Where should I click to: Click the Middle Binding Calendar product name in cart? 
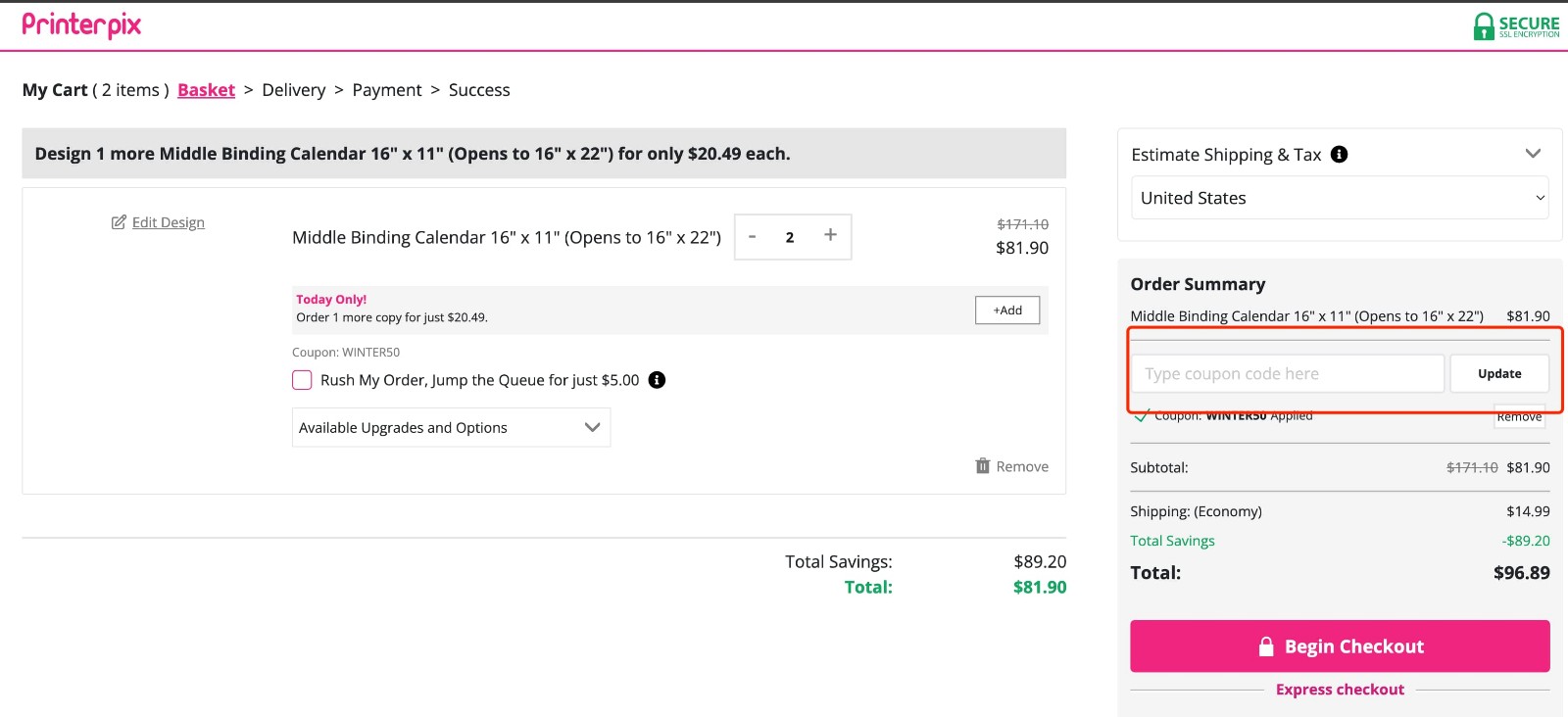coord(507,237)
